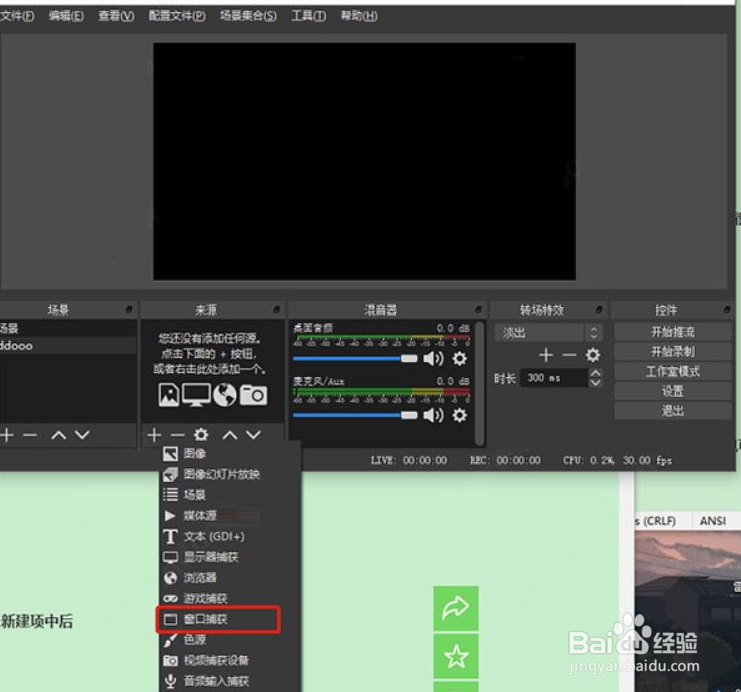Open the 麦克风/Aux gear settings
This screenshot has width=741, height=692.
coord(459,415)
